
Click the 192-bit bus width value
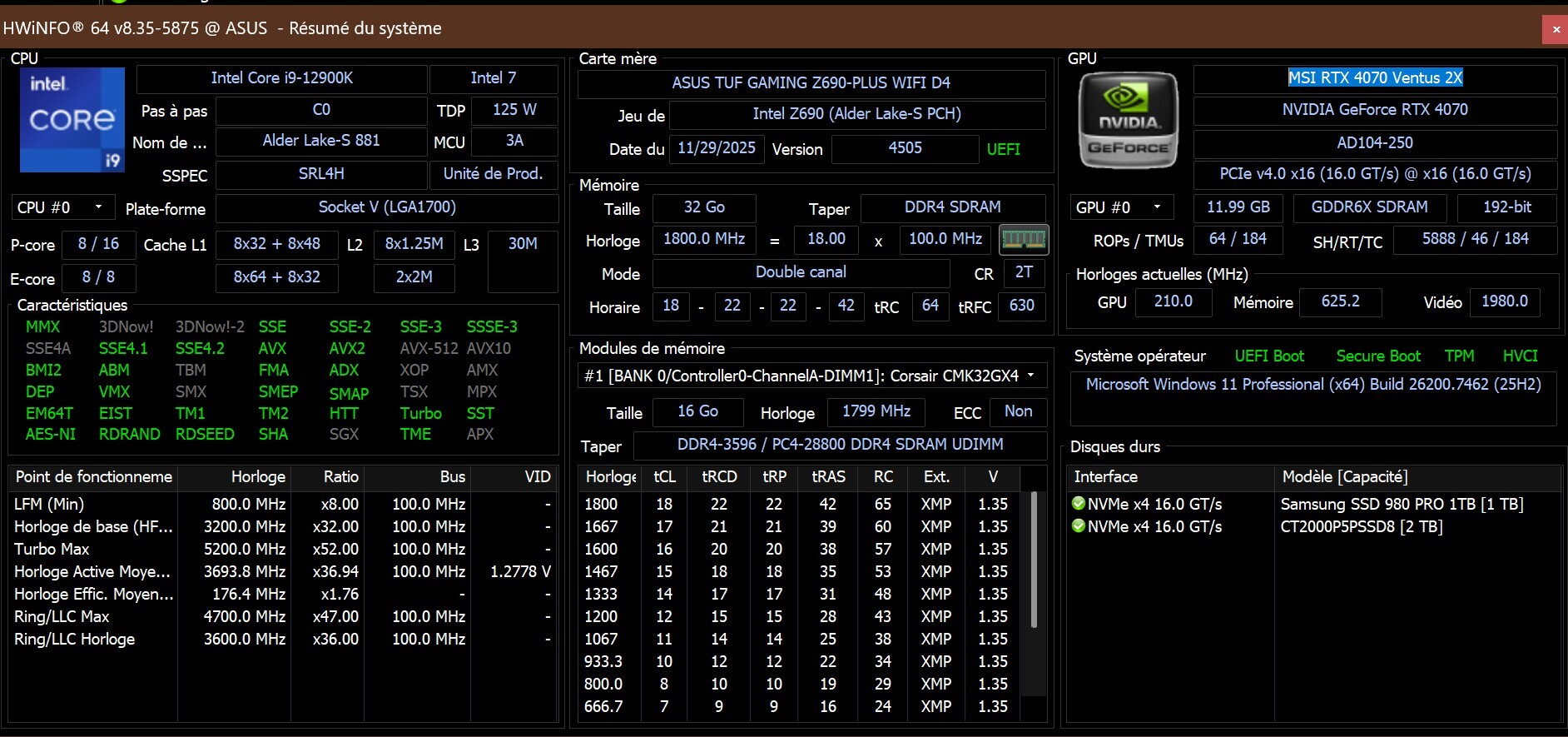coord(1506,207)
